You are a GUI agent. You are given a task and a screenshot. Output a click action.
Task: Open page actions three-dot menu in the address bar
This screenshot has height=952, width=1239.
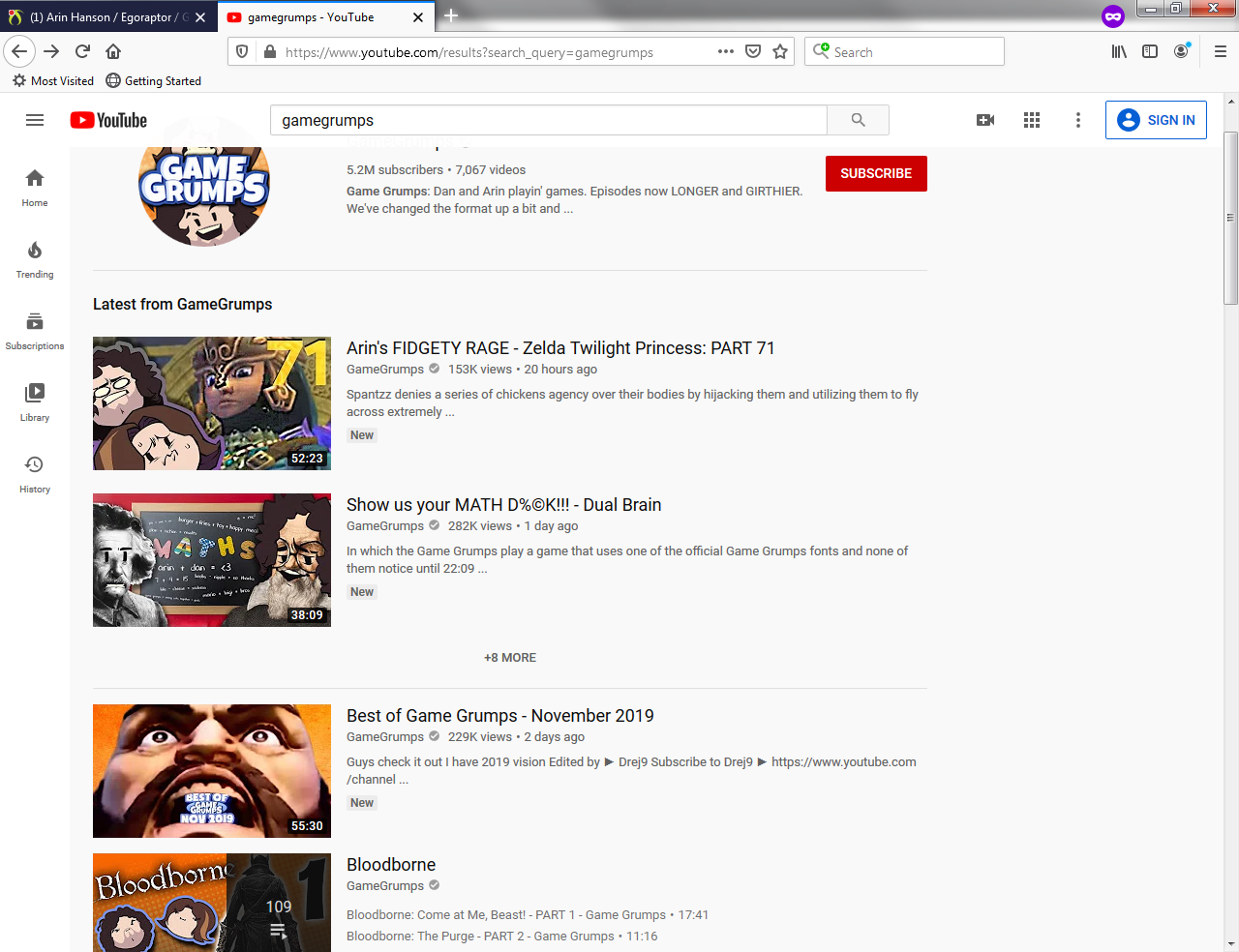[x=726, y=51]
